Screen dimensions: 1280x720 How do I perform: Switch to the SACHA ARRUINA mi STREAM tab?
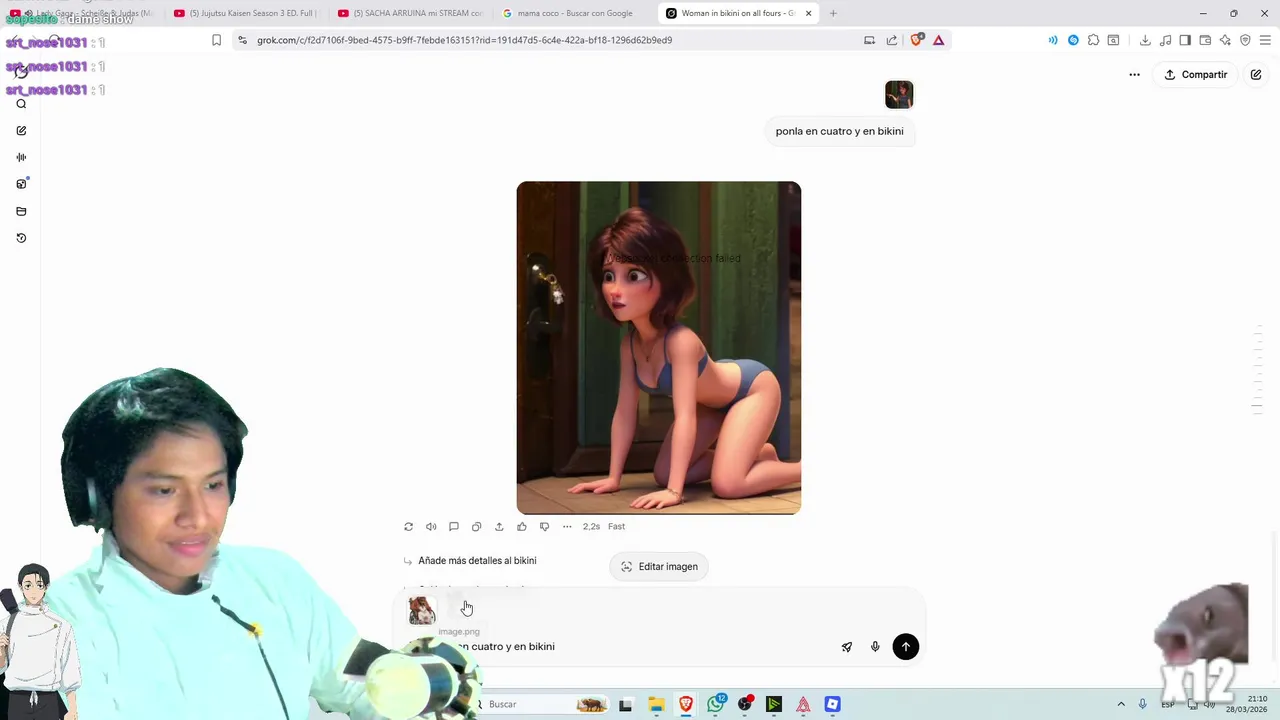pos(410,13)
